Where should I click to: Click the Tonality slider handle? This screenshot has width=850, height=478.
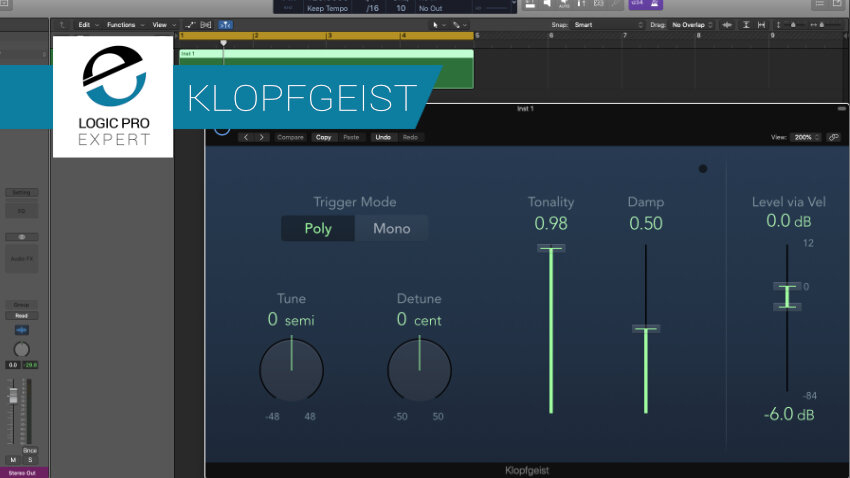click(551, 248)
